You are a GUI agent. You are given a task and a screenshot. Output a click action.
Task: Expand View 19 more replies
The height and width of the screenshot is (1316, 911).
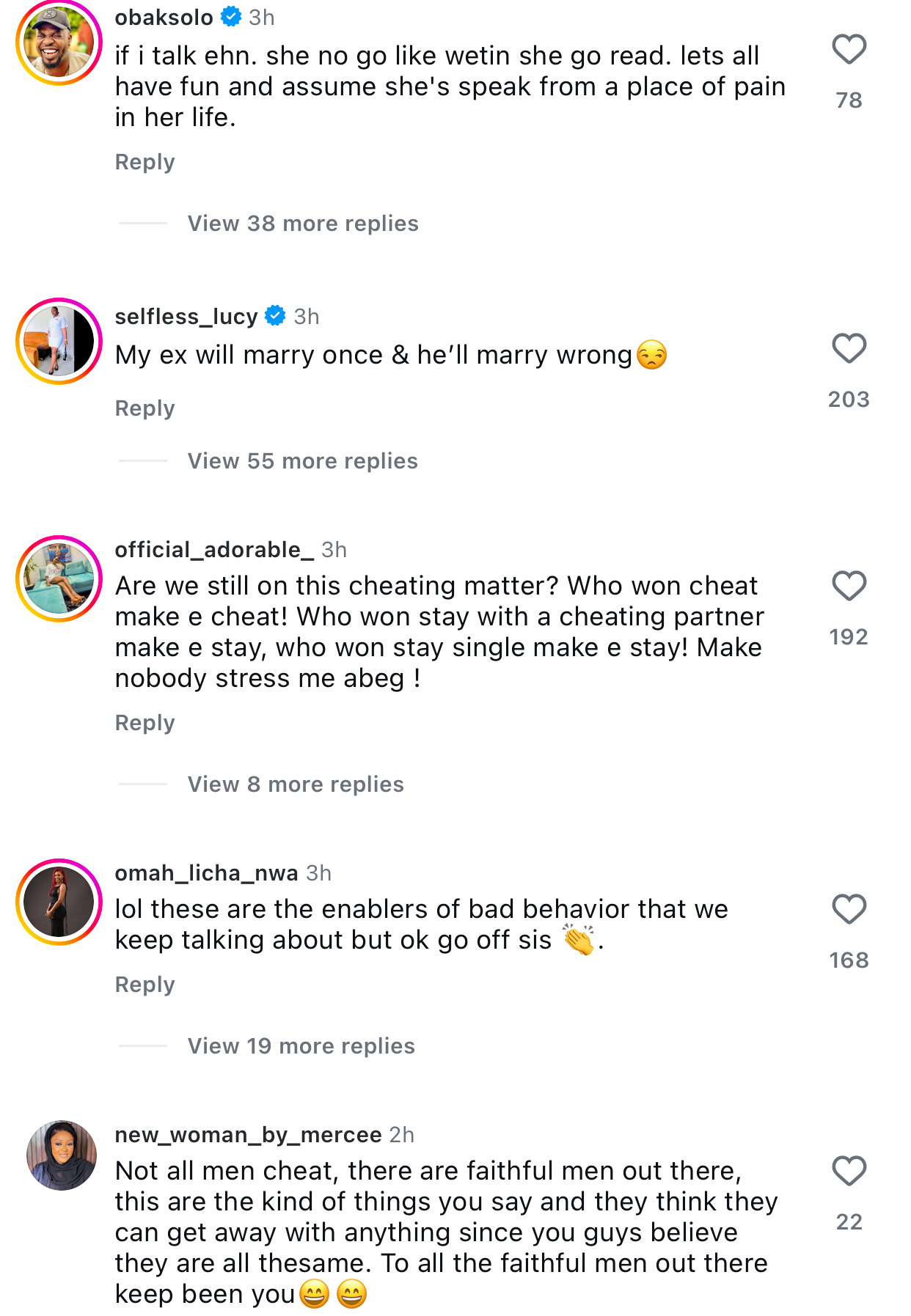[x=301, y=1046]
